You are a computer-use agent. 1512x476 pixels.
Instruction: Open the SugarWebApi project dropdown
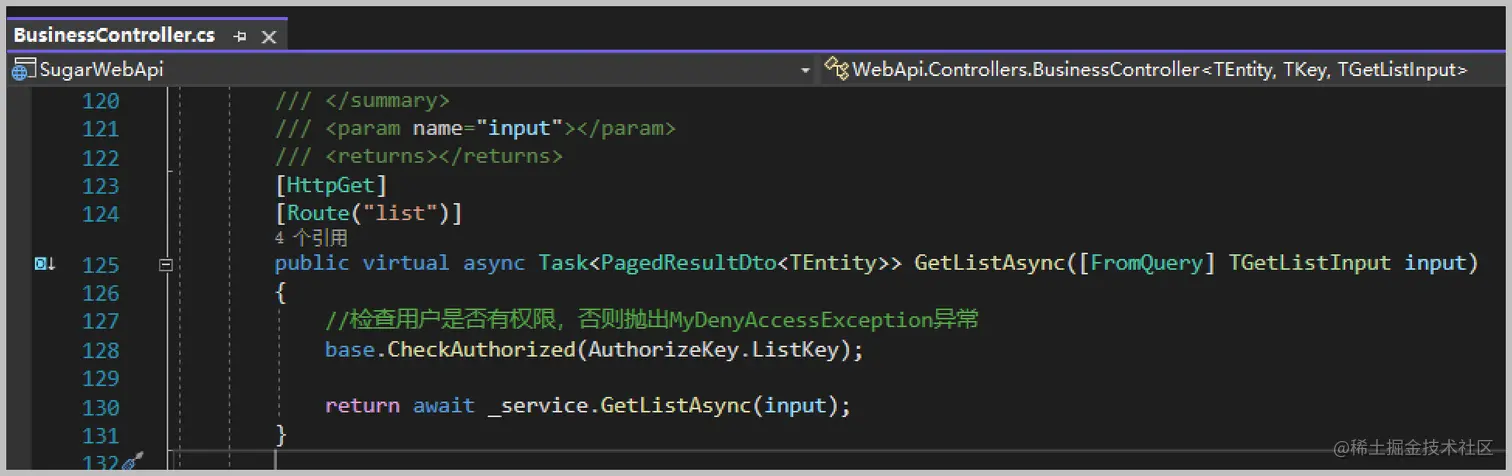click(x=413, y=69)
